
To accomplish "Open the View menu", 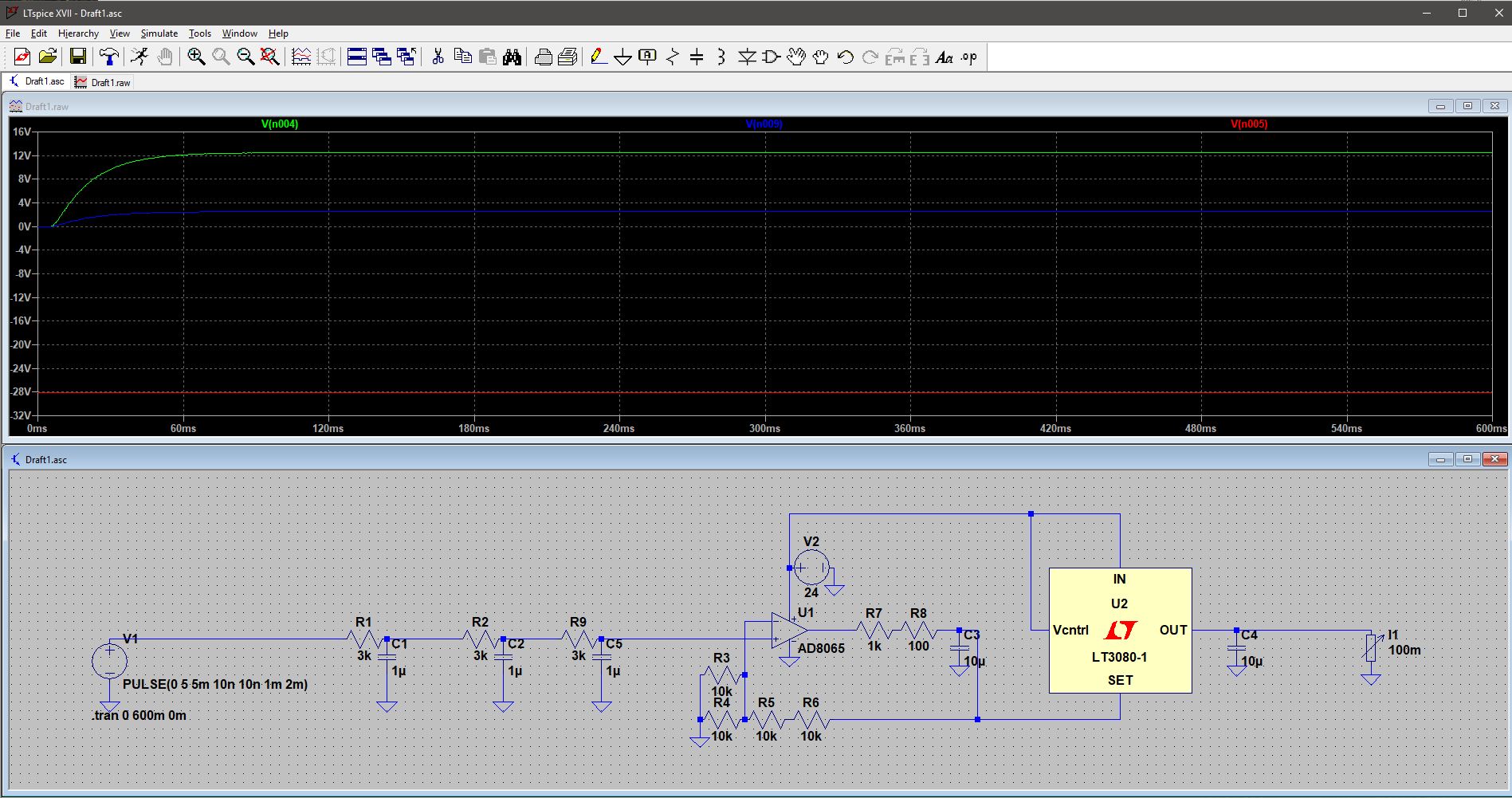I will pos(120,33).
